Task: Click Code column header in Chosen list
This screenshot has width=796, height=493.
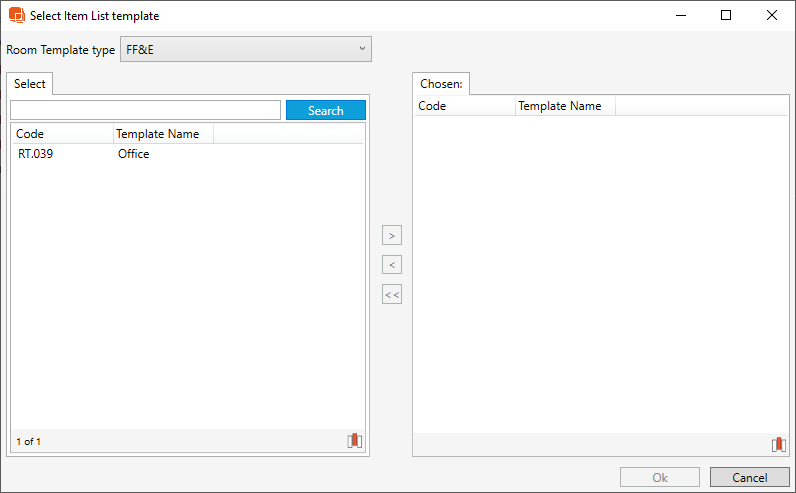Action: point(464,106)
